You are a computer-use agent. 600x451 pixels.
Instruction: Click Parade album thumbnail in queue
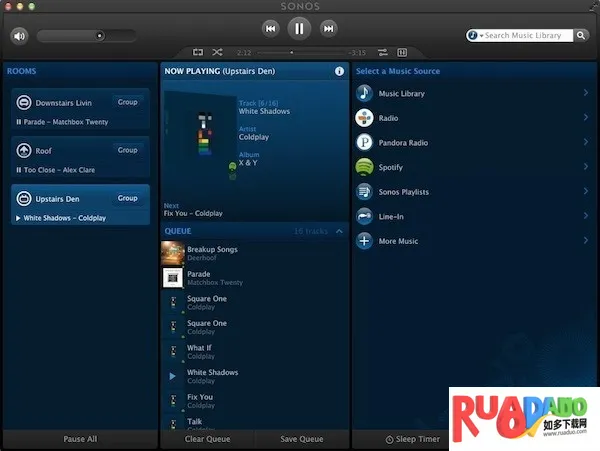(x=173, y=278)
